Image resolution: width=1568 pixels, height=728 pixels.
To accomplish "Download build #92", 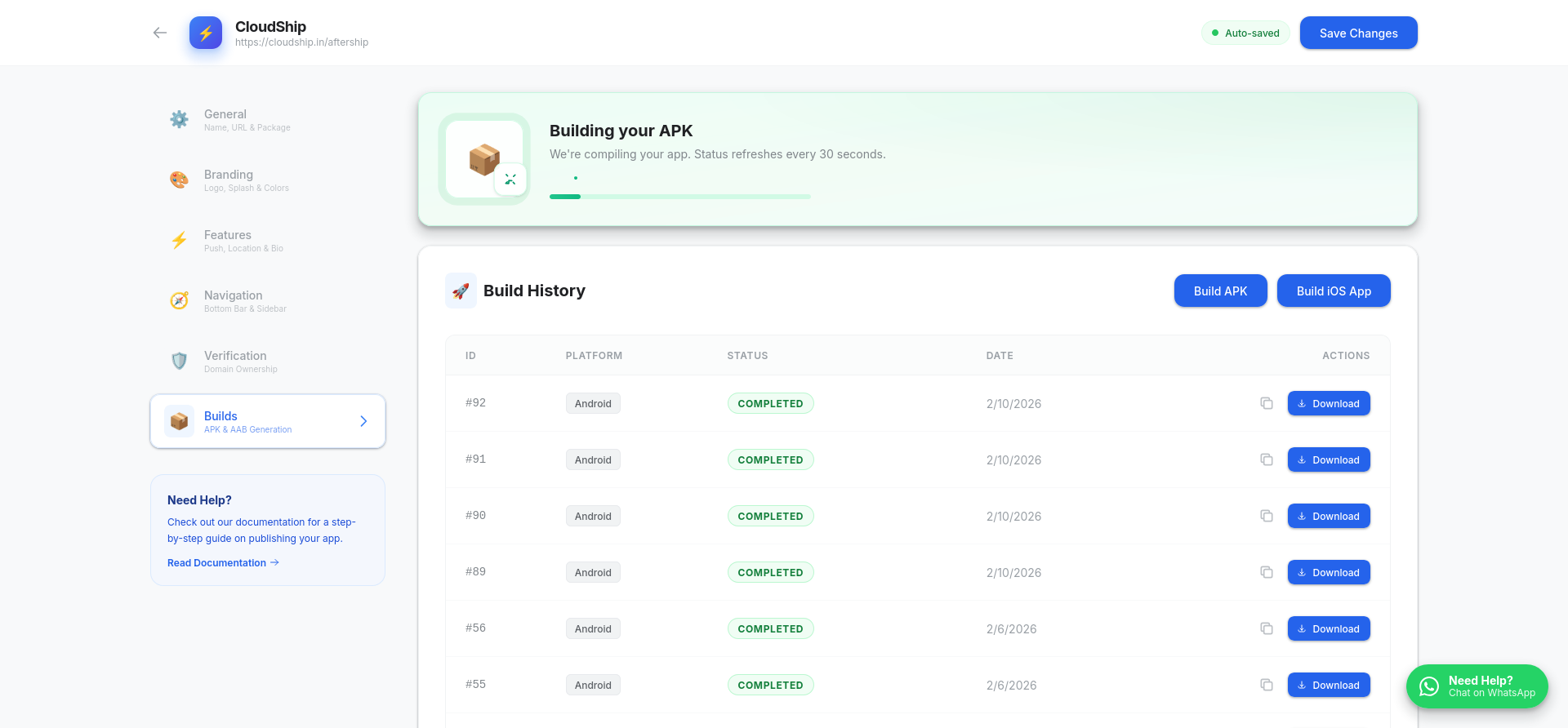I will [x=1329, y=403].
